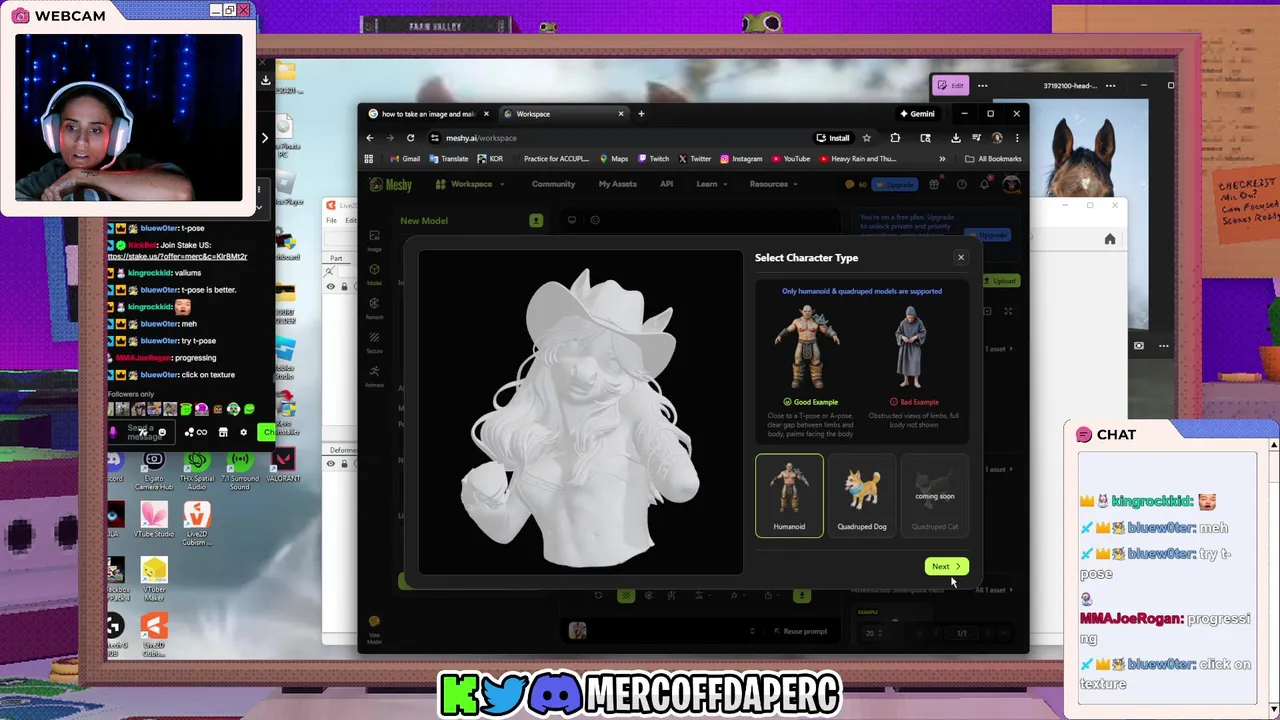Reload the meshy.ai page
This screenshot has width=1280, height=720.
click(411, 138)
